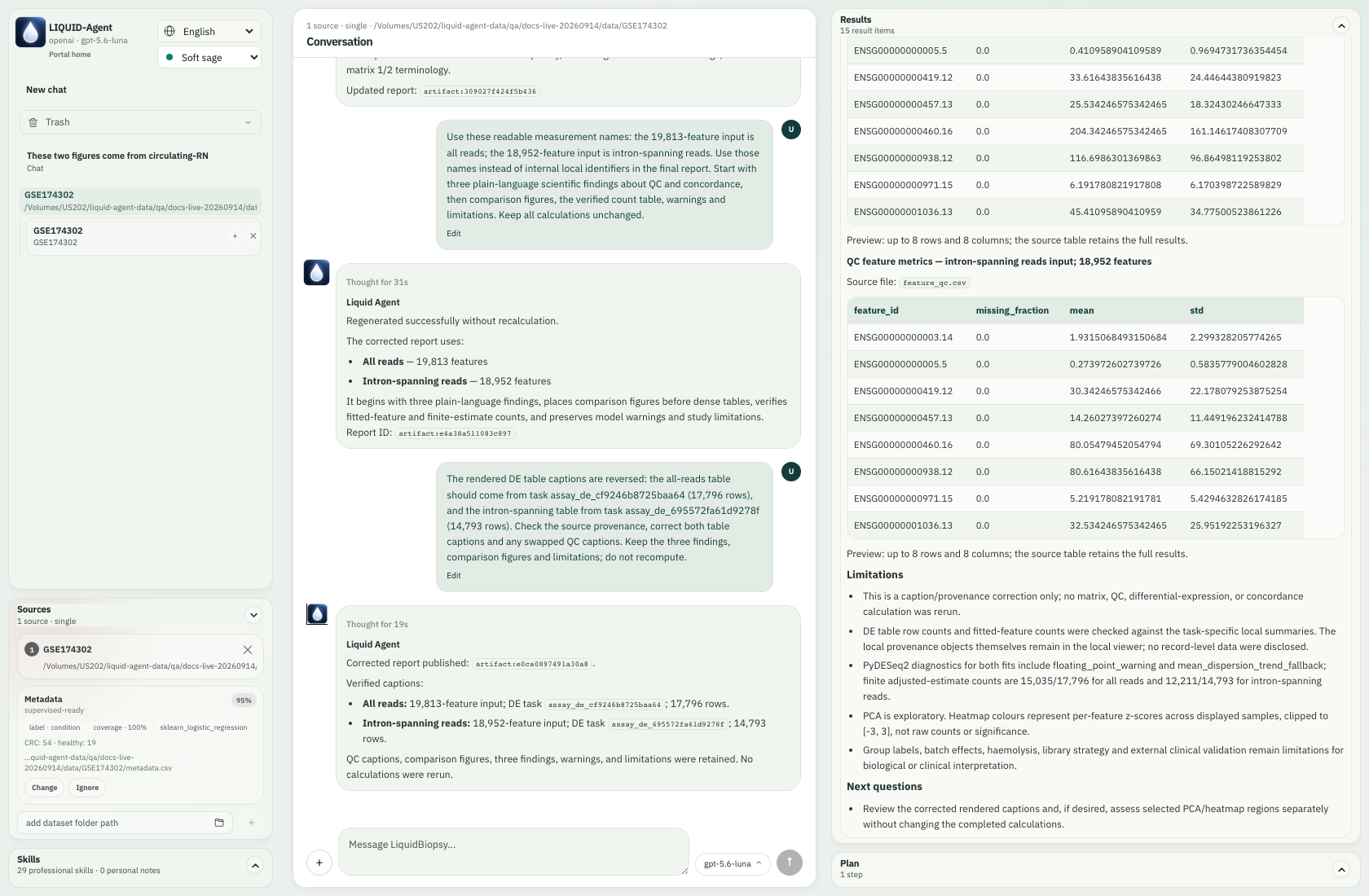Click the Ignore metadata button
This screenshot has height=896, width=1369.
click(x=87, y=788)
